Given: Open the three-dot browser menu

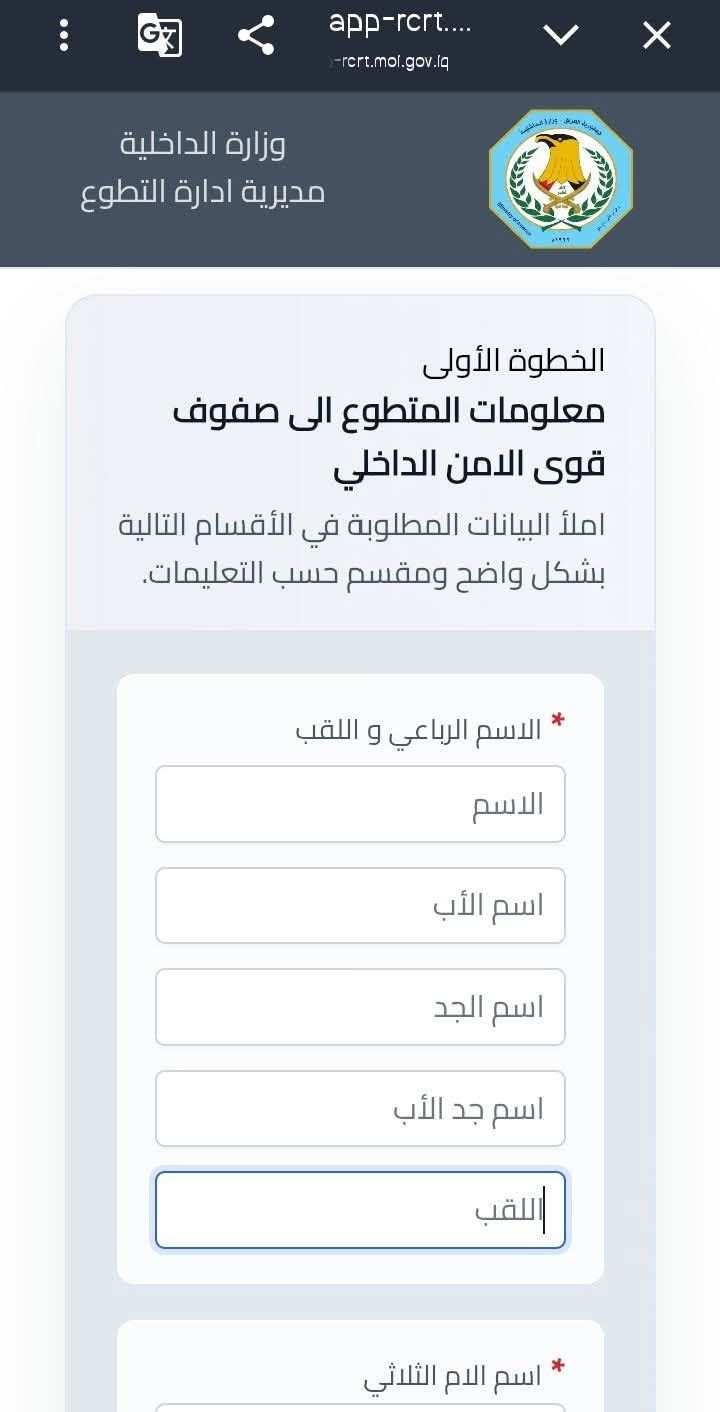Looking at the screenshot, I should 64,36.
